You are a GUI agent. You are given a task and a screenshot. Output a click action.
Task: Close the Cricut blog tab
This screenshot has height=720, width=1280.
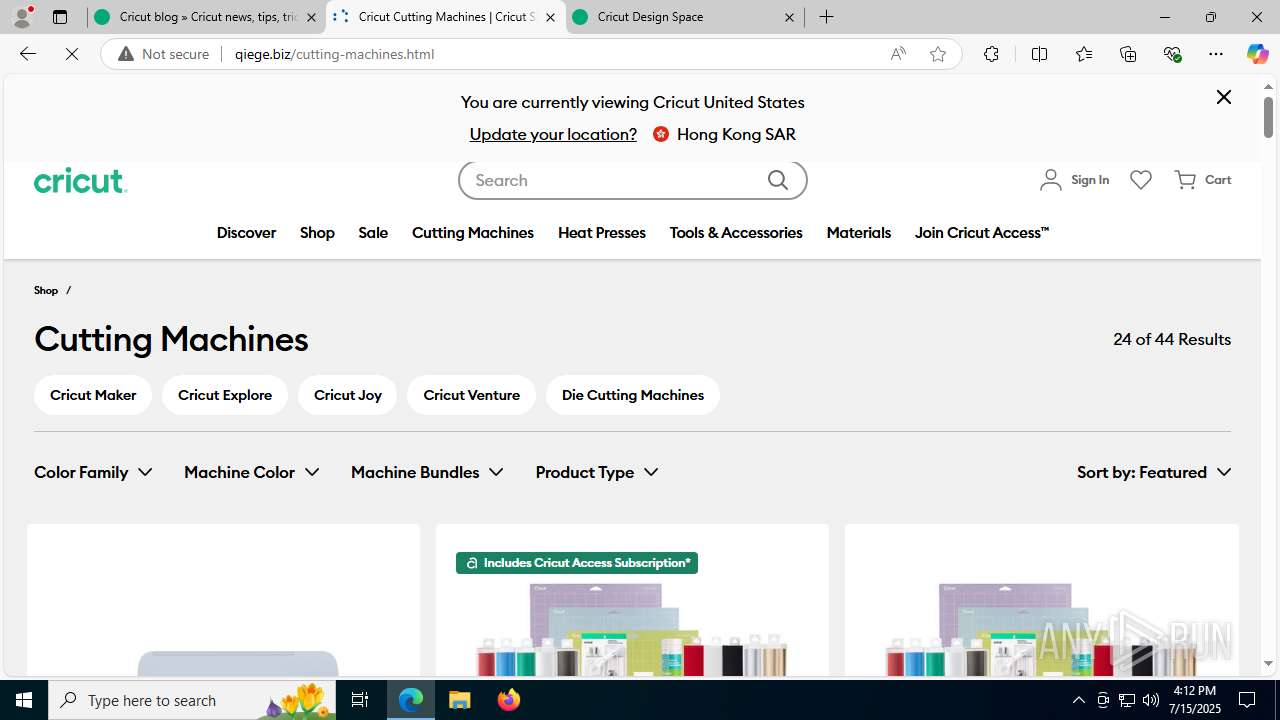click(x=311, y=17)
